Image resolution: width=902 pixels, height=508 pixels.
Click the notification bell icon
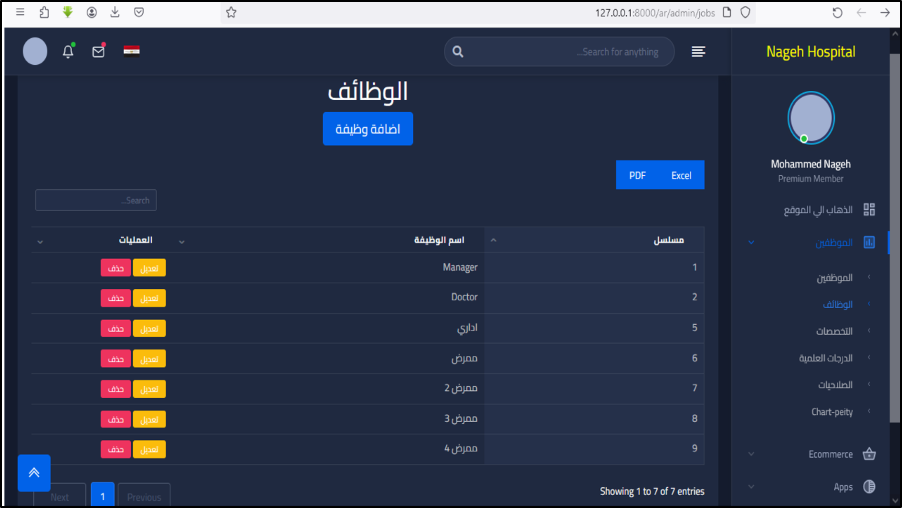tap(68, 52)
